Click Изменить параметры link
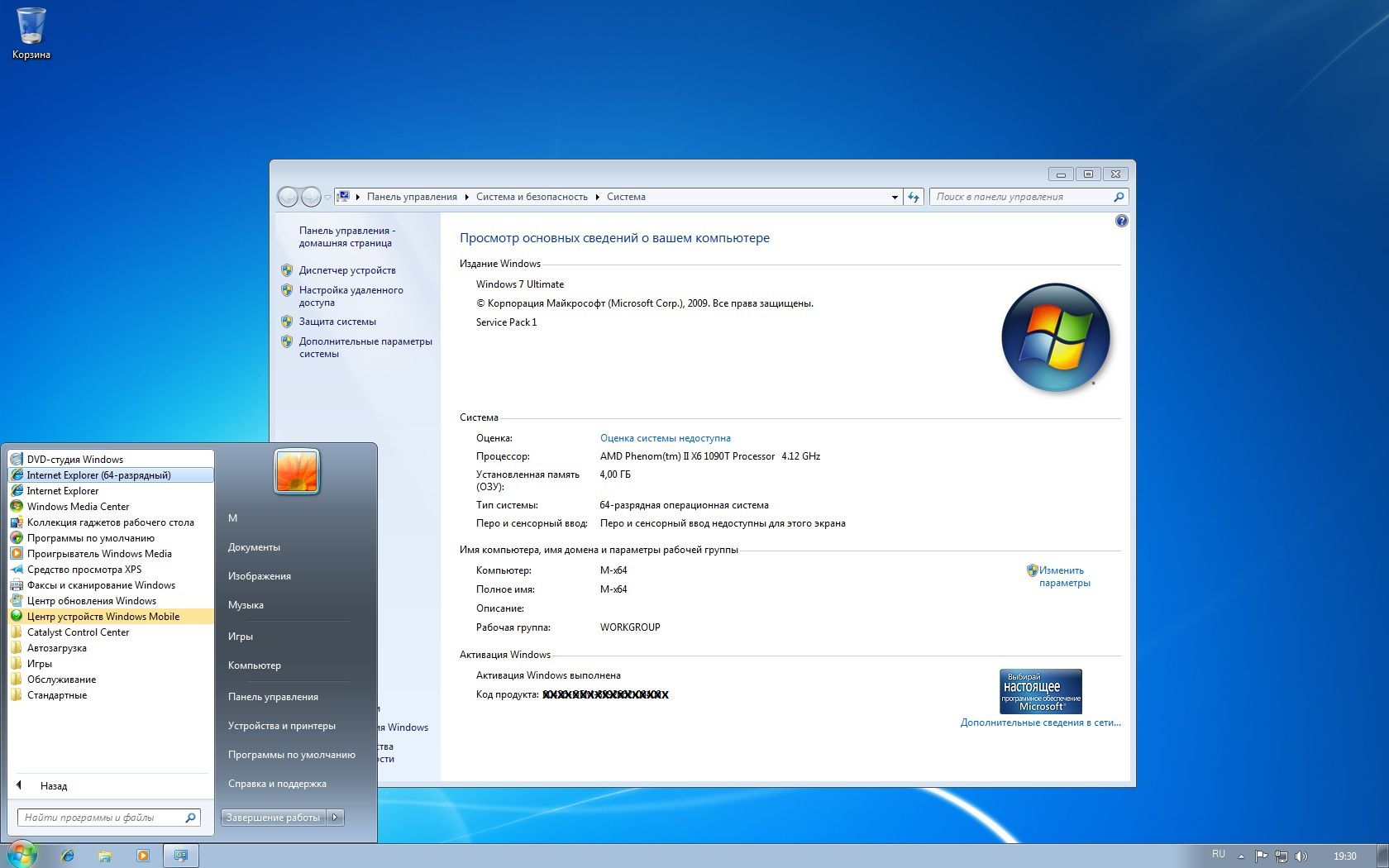Image resolution: width=1389 pixels, height=868 pixels. pos(1065,576)
